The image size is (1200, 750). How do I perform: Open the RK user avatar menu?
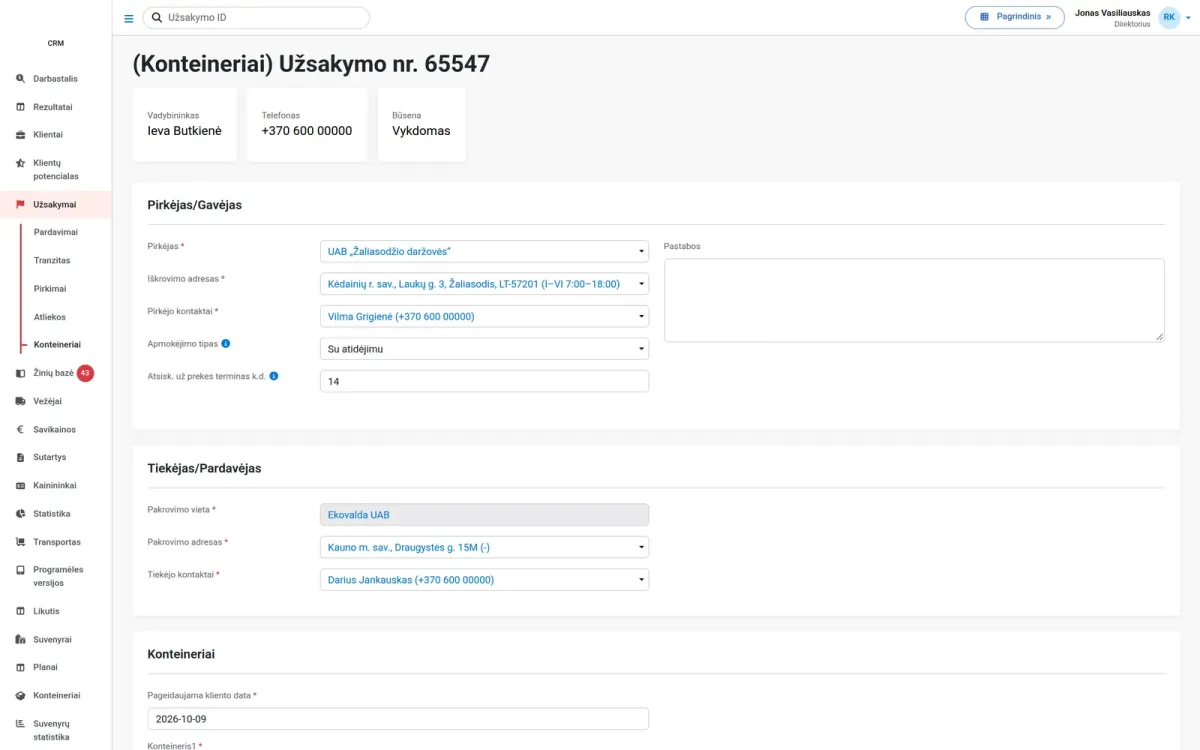1168,17
